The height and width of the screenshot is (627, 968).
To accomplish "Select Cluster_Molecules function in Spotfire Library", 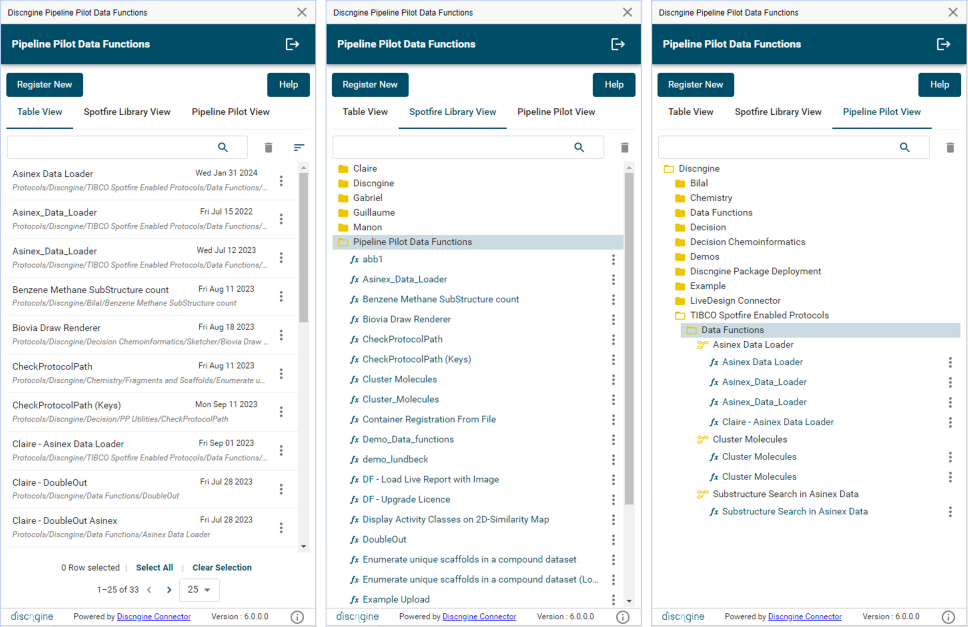I will [x=401, y=399].
